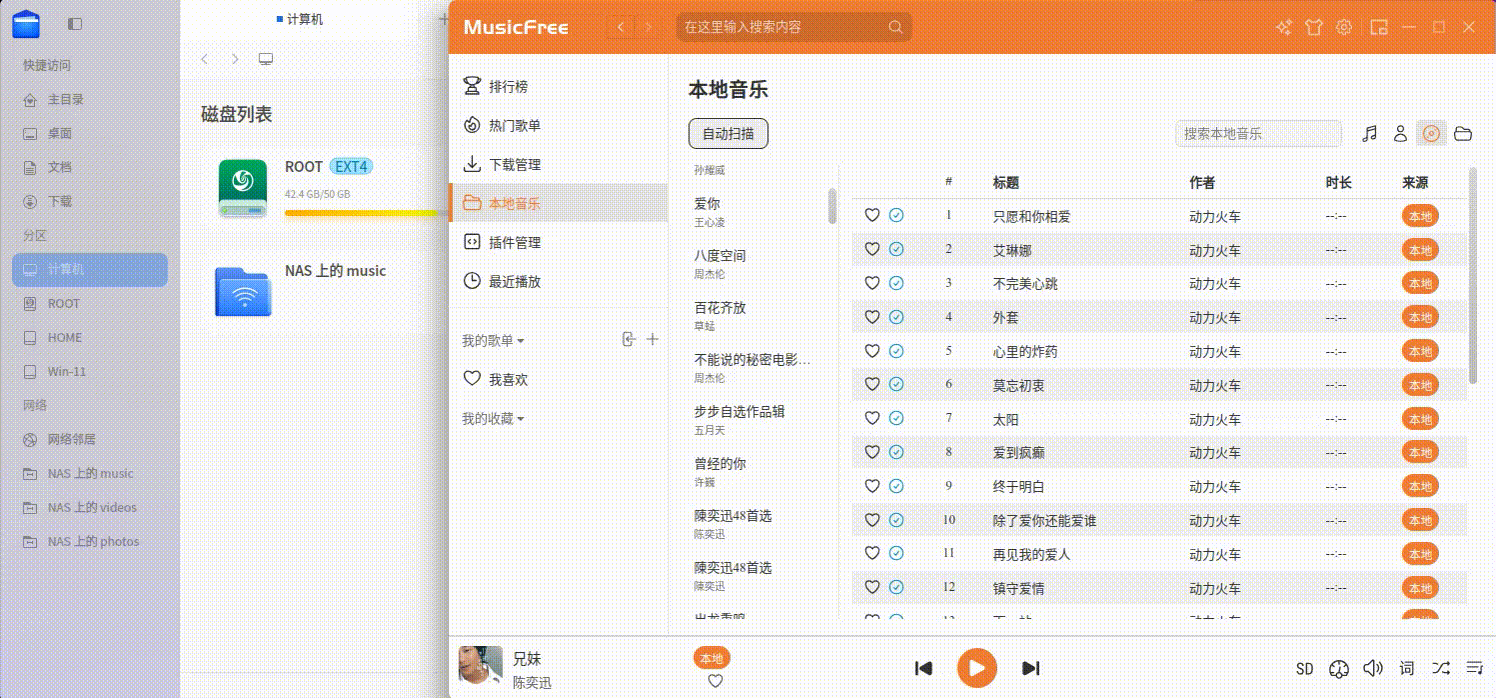Show local music by artist view icon
The width and height of the screenshot is (1496, 698).
(1400, 134)
